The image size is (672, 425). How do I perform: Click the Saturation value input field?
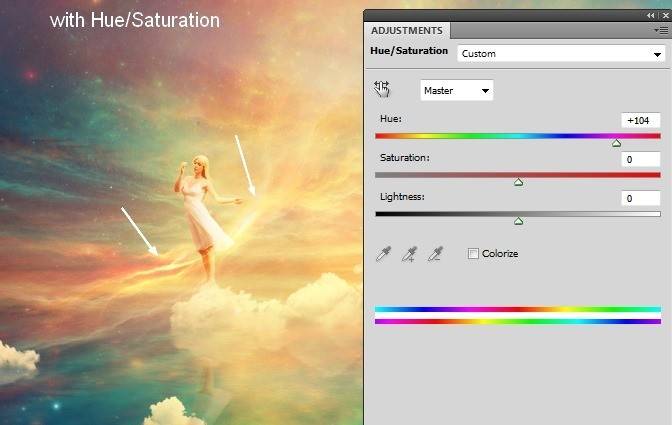point(639,159)
